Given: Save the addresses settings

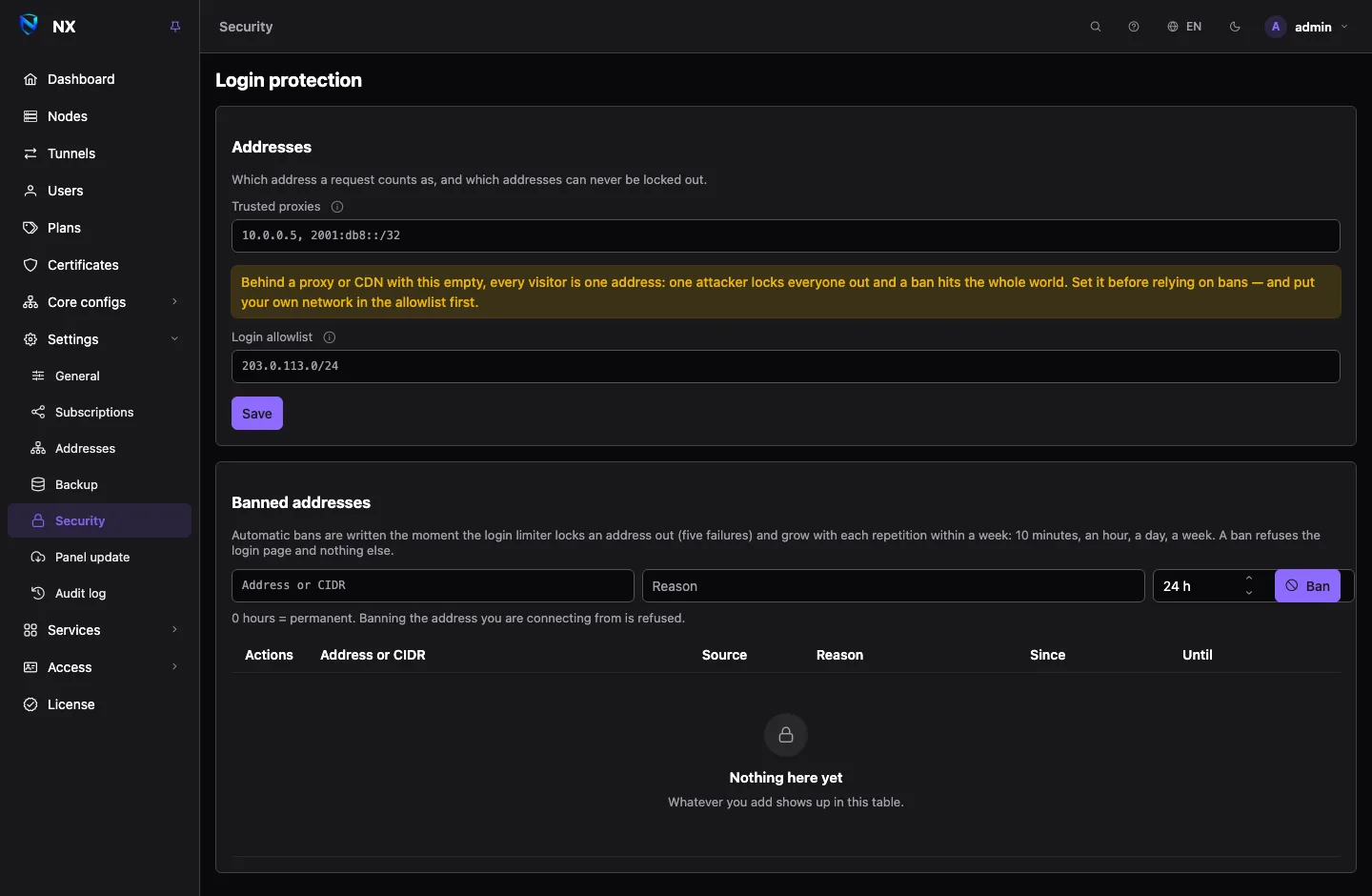Looking at the screenshot, I should [257, 414].
